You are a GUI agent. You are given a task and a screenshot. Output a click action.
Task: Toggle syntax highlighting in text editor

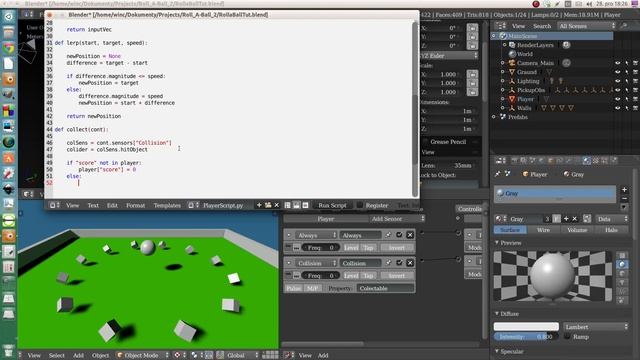305,205
